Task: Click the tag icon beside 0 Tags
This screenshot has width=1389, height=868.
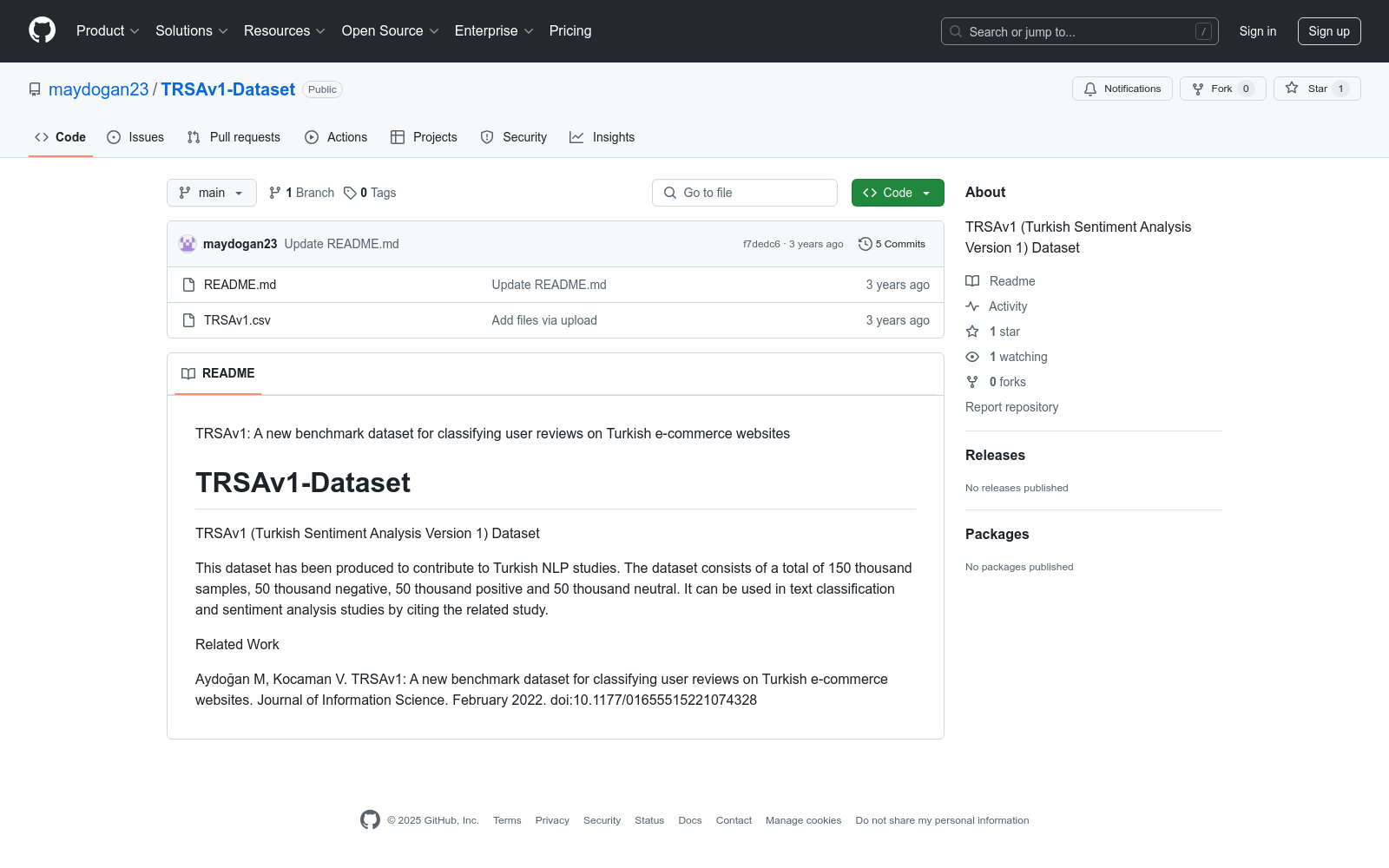Action: [350, 193]
